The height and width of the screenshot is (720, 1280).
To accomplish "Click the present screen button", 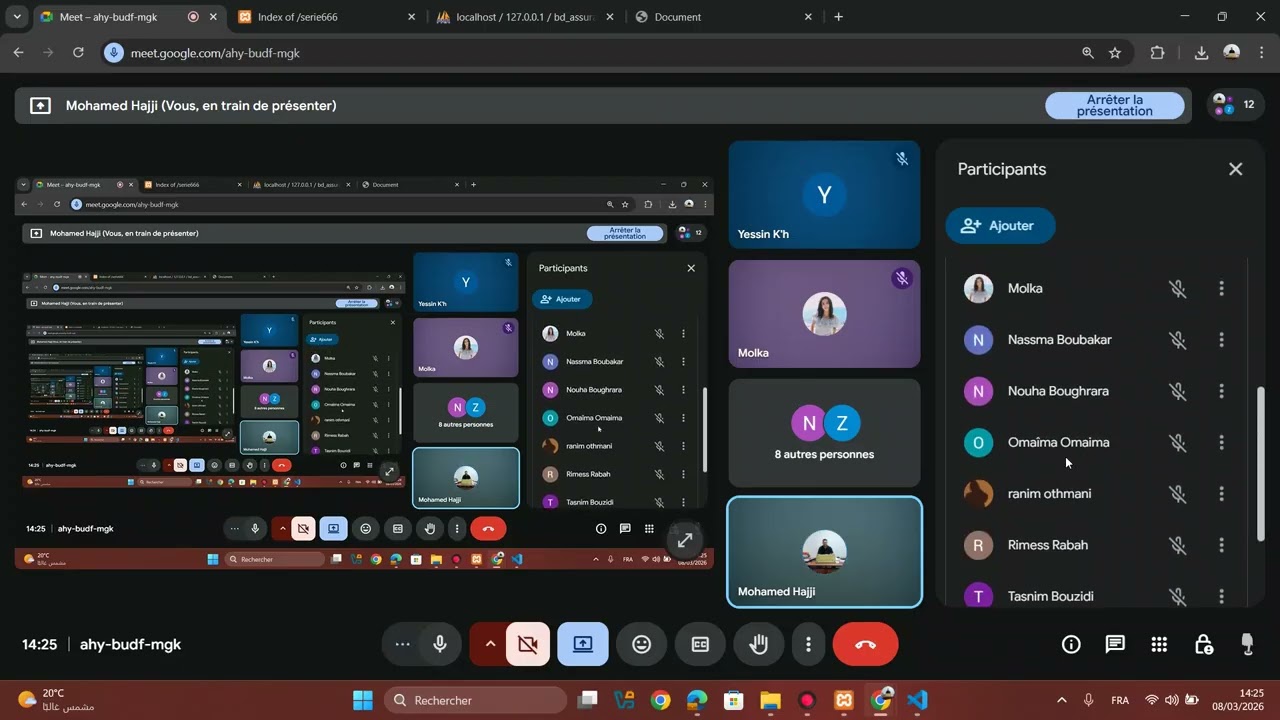I will pyautogui.click(x=583, y=645).
